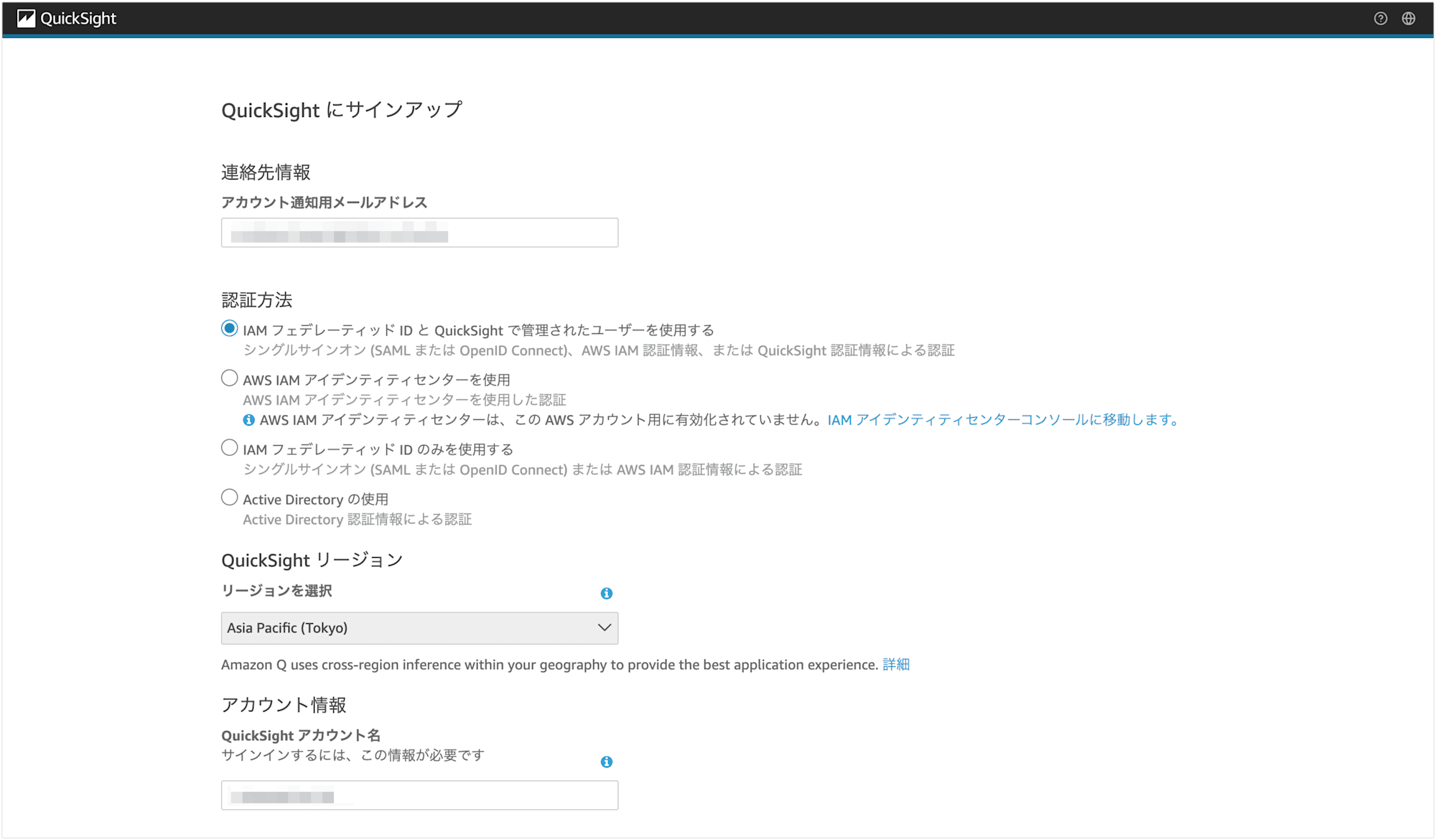Click the QuickSight リージョン section heading

312,560
